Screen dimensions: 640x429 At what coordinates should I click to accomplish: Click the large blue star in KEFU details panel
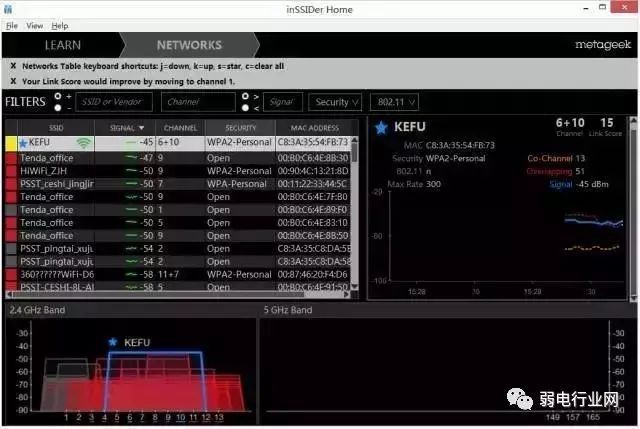(381, 128)
